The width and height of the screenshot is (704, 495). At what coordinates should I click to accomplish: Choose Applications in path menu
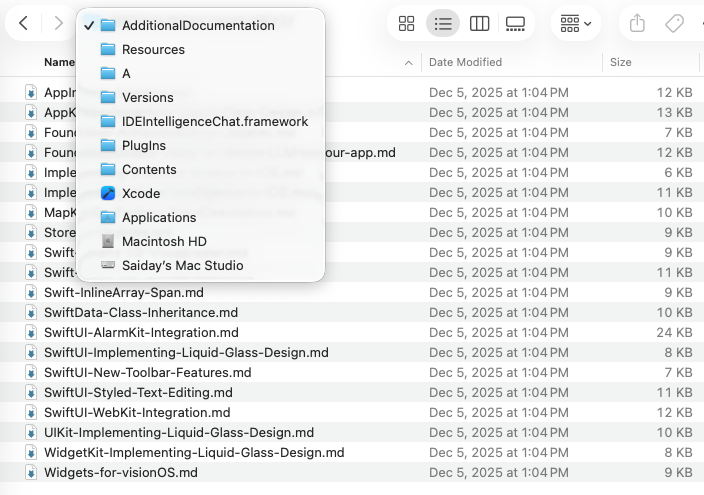[x=201, y=217]
